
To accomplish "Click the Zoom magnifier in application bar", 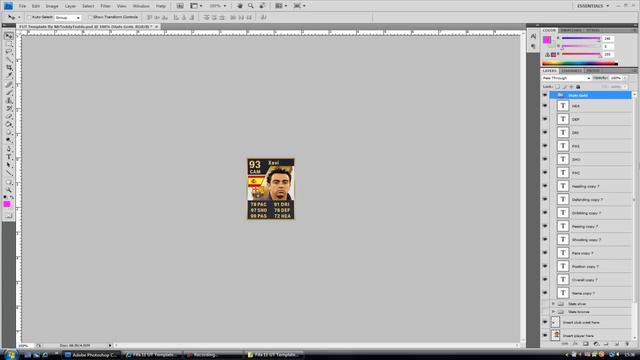I will click(251, 6).
